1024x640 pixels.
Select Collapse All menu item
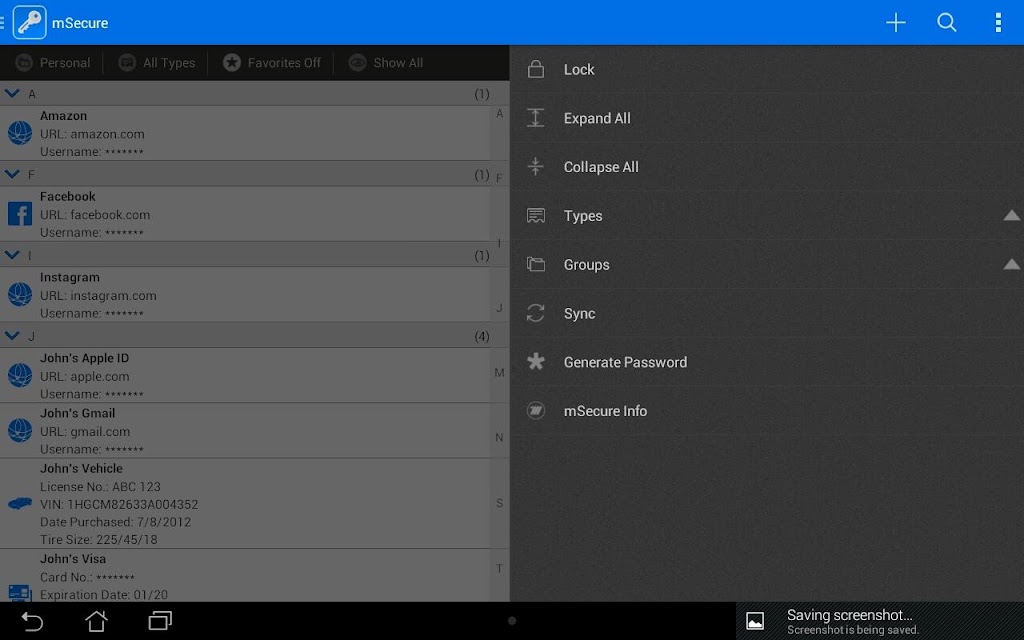pos(767,167)
